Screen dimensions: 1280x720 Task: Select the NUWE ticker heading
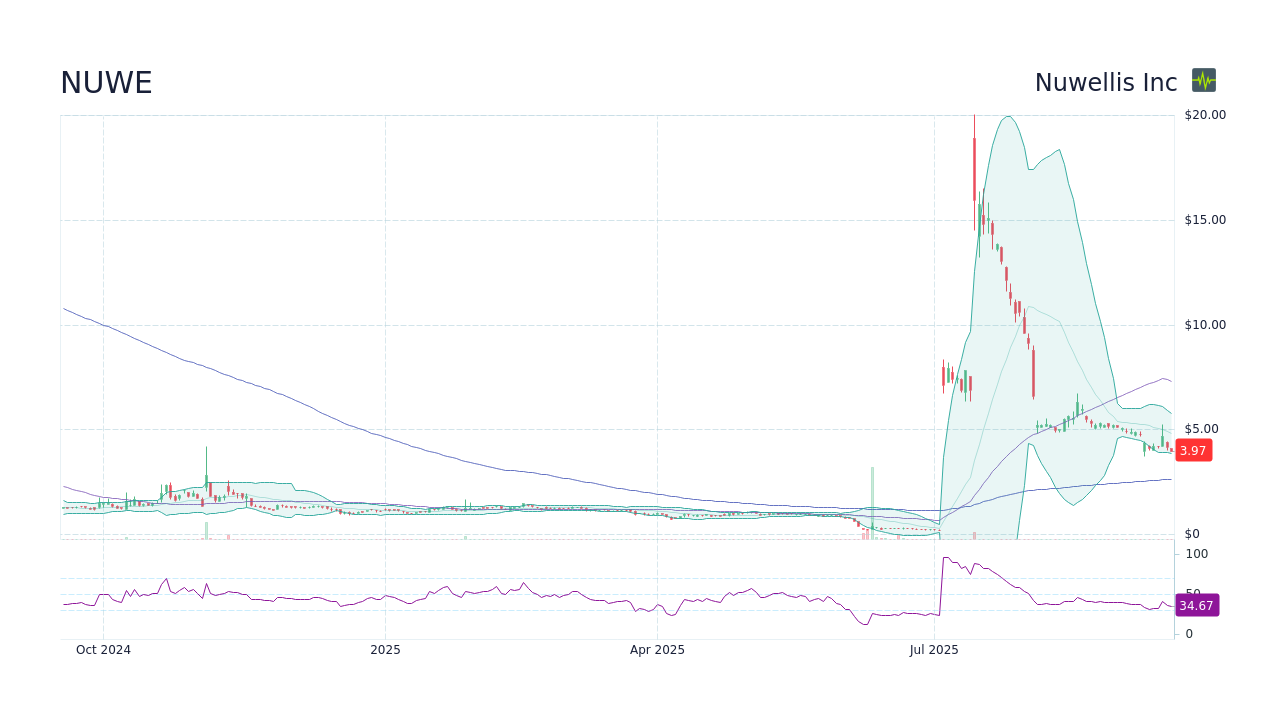click(105, 83)
